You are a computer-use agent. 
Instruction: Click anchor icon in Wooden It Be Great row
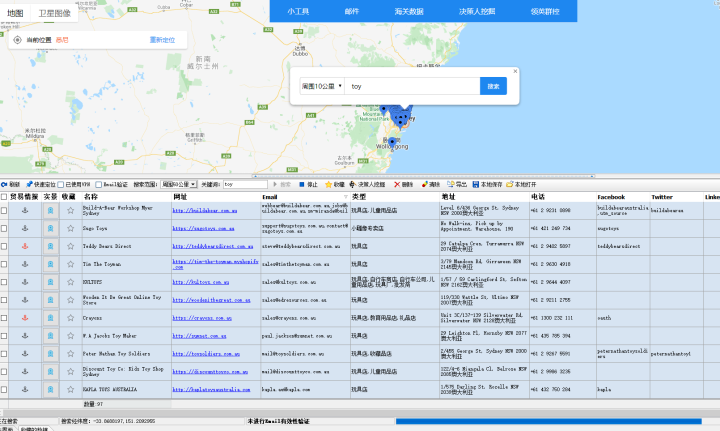coord(25,300)
